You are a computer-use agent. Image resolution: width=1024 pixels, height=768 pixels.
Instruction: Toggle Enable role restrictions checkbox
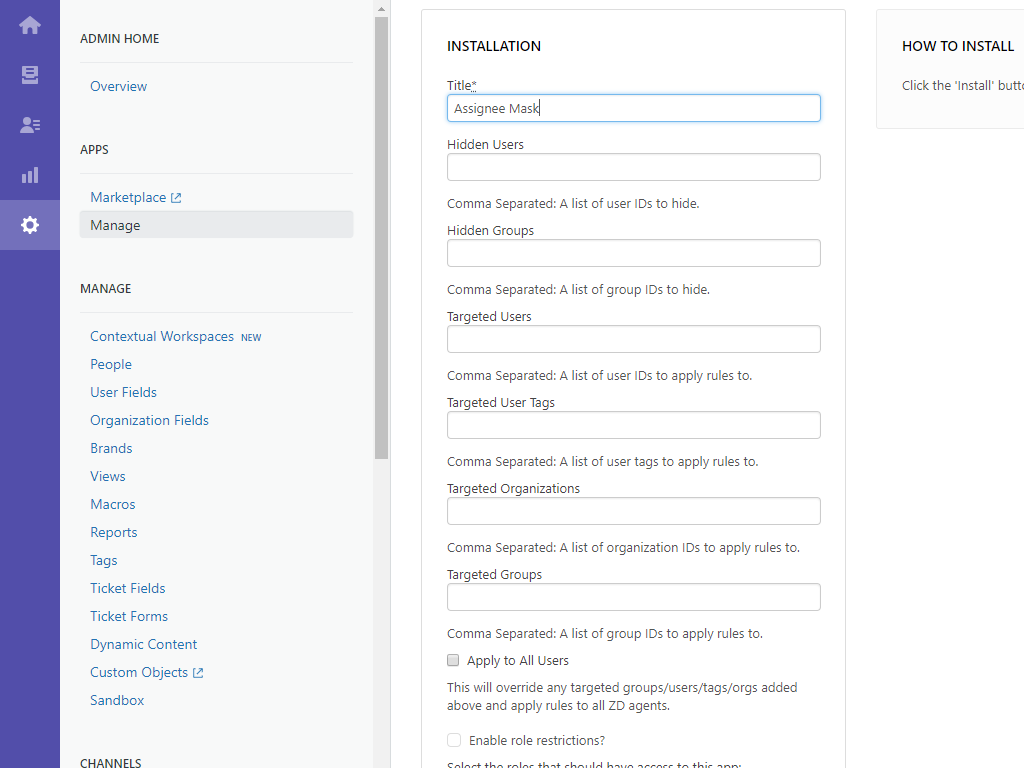[x=454, y=740]
